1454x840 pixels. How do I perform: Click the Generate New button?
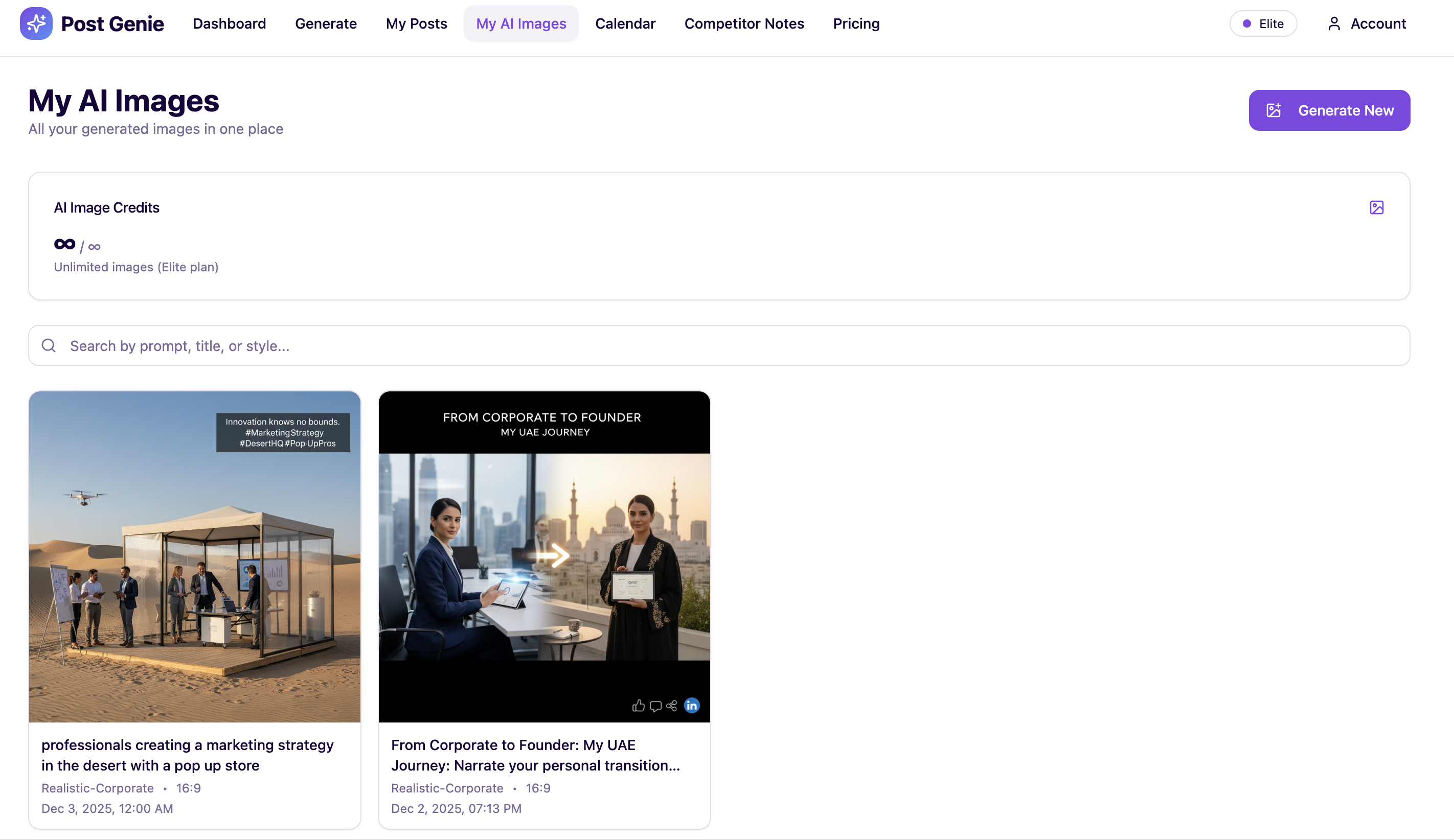(x=1329, y=110)
